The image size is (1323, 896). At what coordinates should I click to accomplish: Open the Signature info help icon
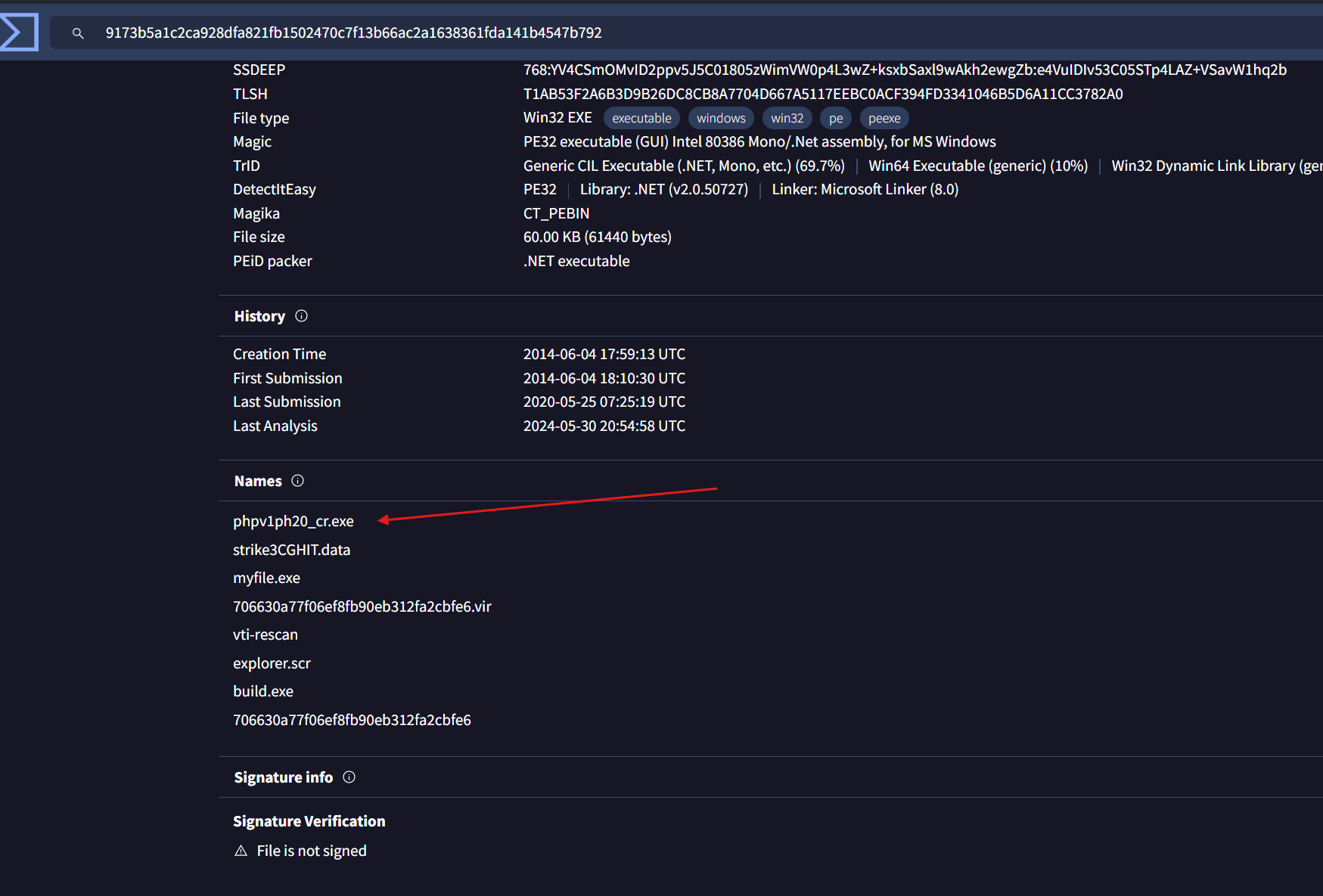pos(349,777)
